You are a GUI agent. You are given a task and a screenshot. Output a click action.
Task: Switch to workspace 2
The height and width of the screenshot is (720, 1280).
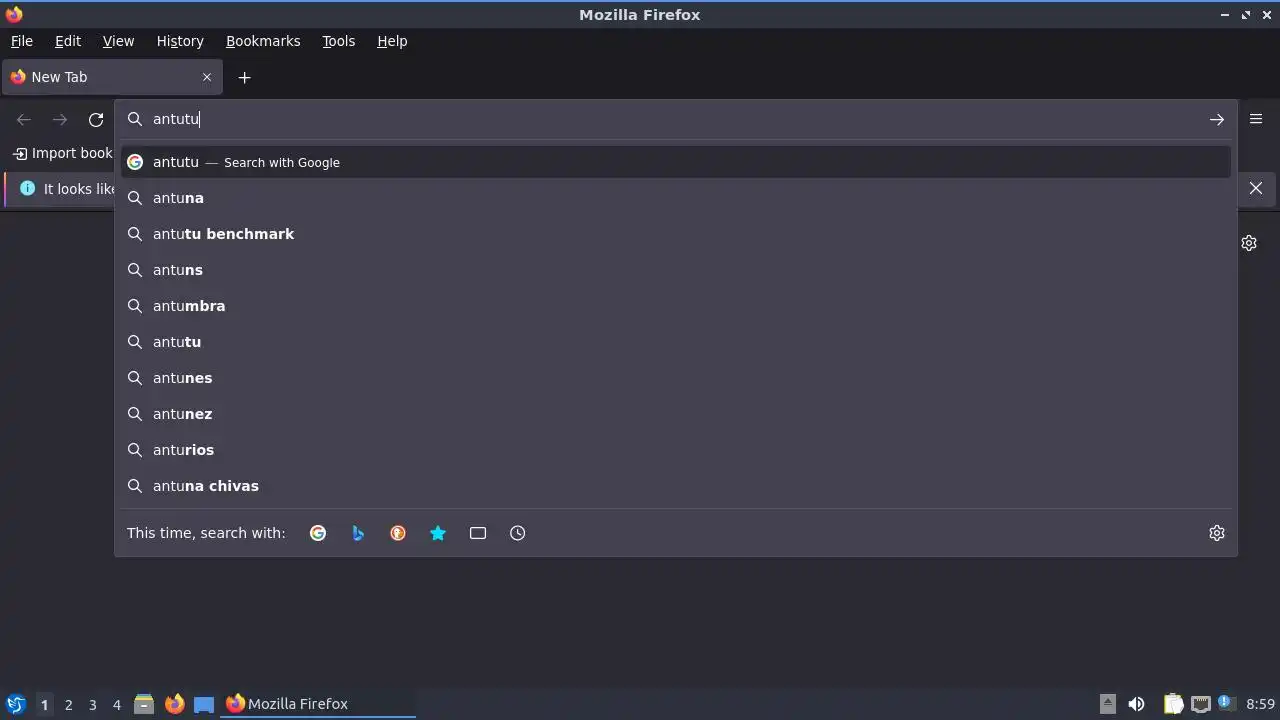[x=68, y=705]
